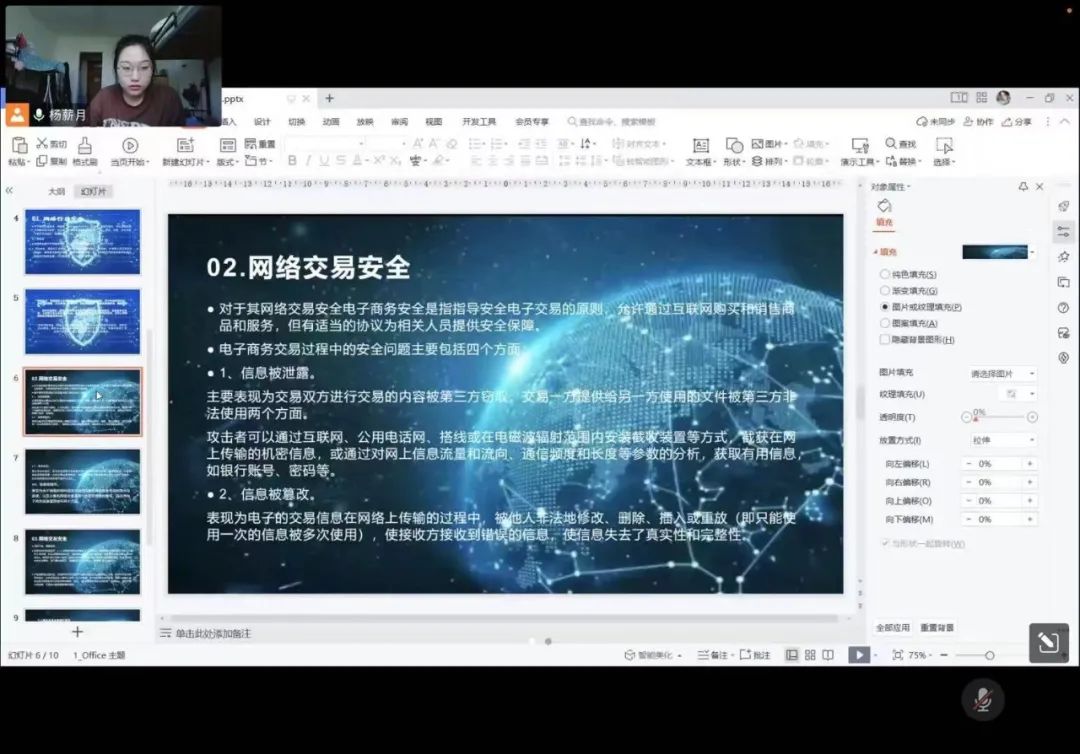This screenshot has height=754, width=1080.
Task: Enable 隐藏背景图形 checkbox
Action: [x=884, y=340]
